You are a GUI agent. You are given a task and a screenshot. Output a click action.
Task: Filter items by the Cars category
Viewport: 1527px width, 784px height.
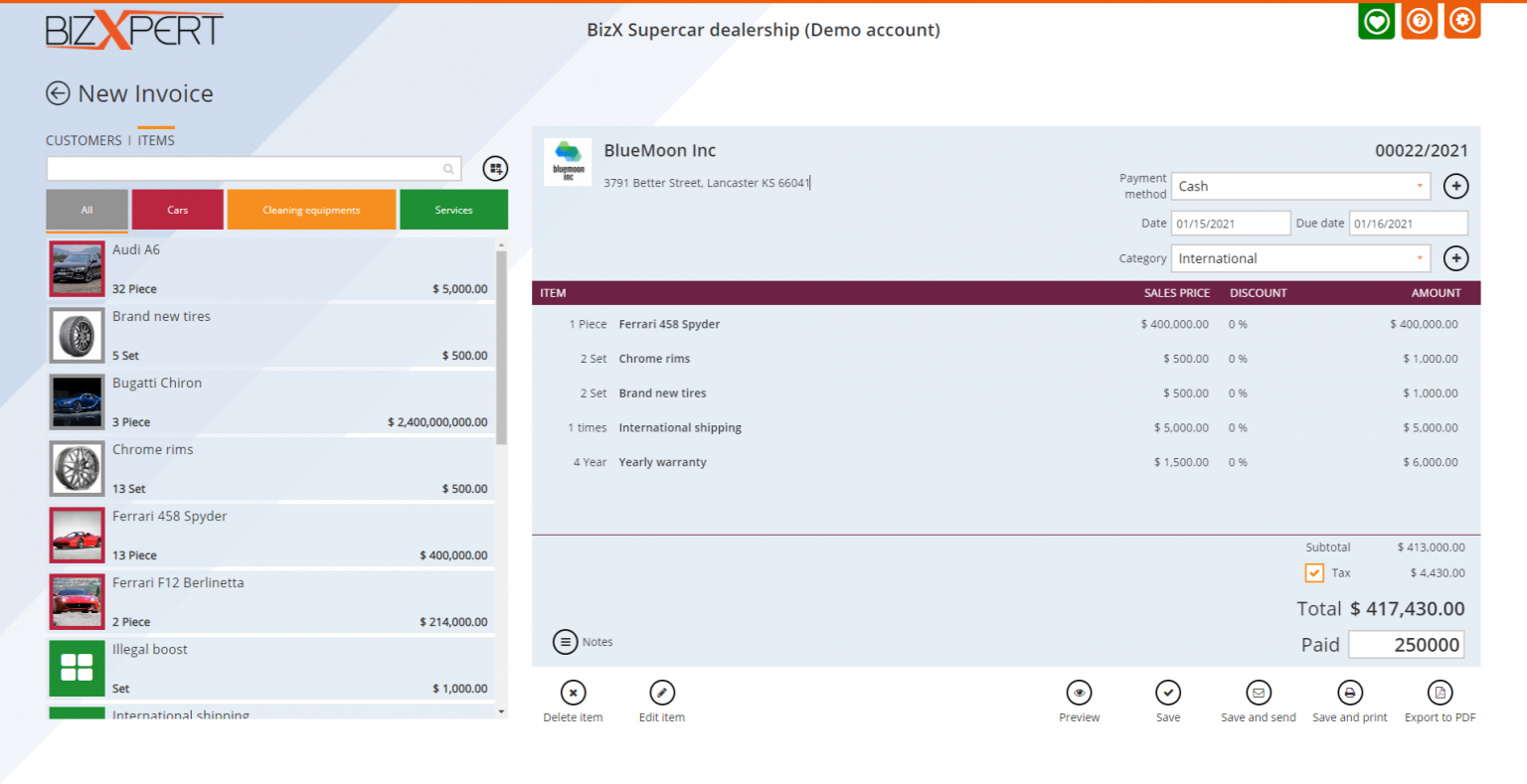click(177, 210)
